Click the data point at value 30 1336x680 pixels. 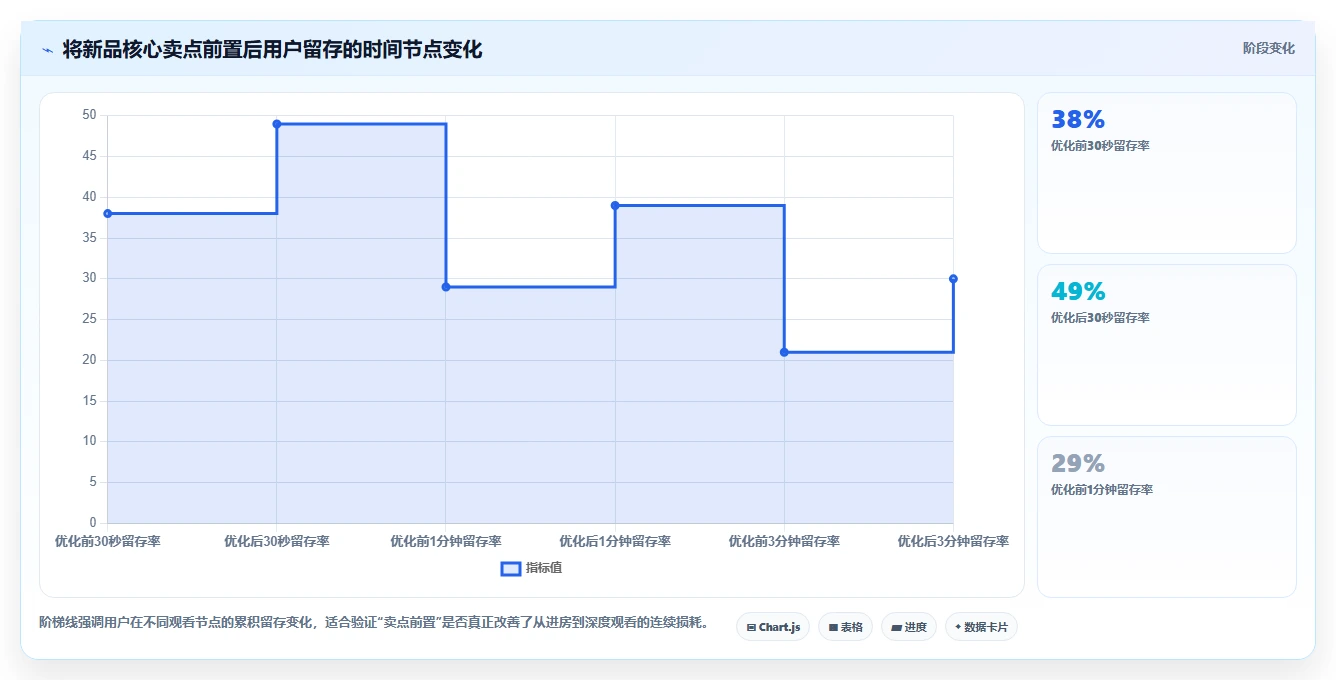[x=953, y=279]
